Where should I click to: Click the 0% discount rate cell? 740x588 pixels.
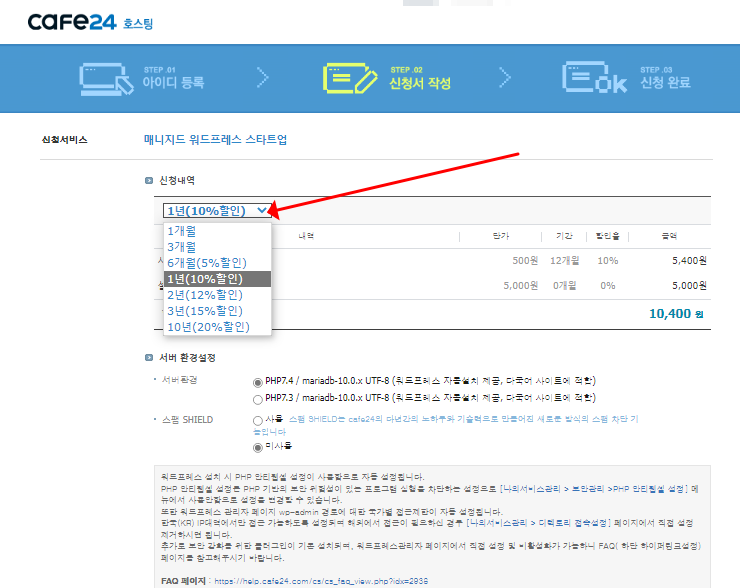(x=608, y=286)
